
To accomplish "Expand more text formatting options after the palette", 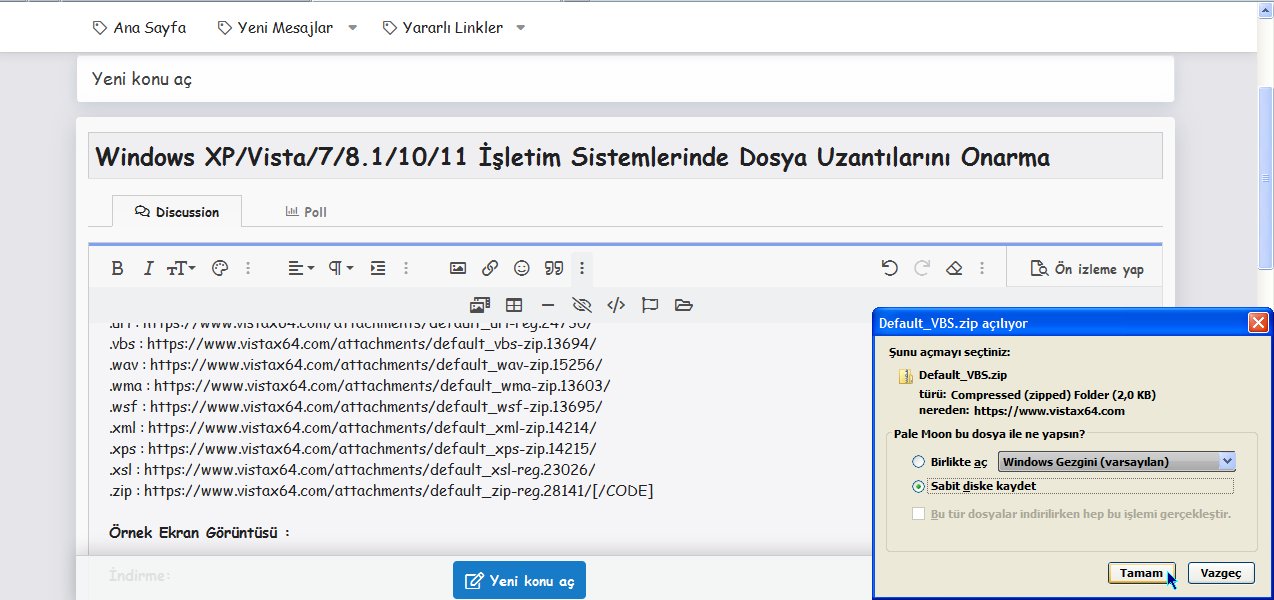I will pyautogui.click(x=248, y=268).
